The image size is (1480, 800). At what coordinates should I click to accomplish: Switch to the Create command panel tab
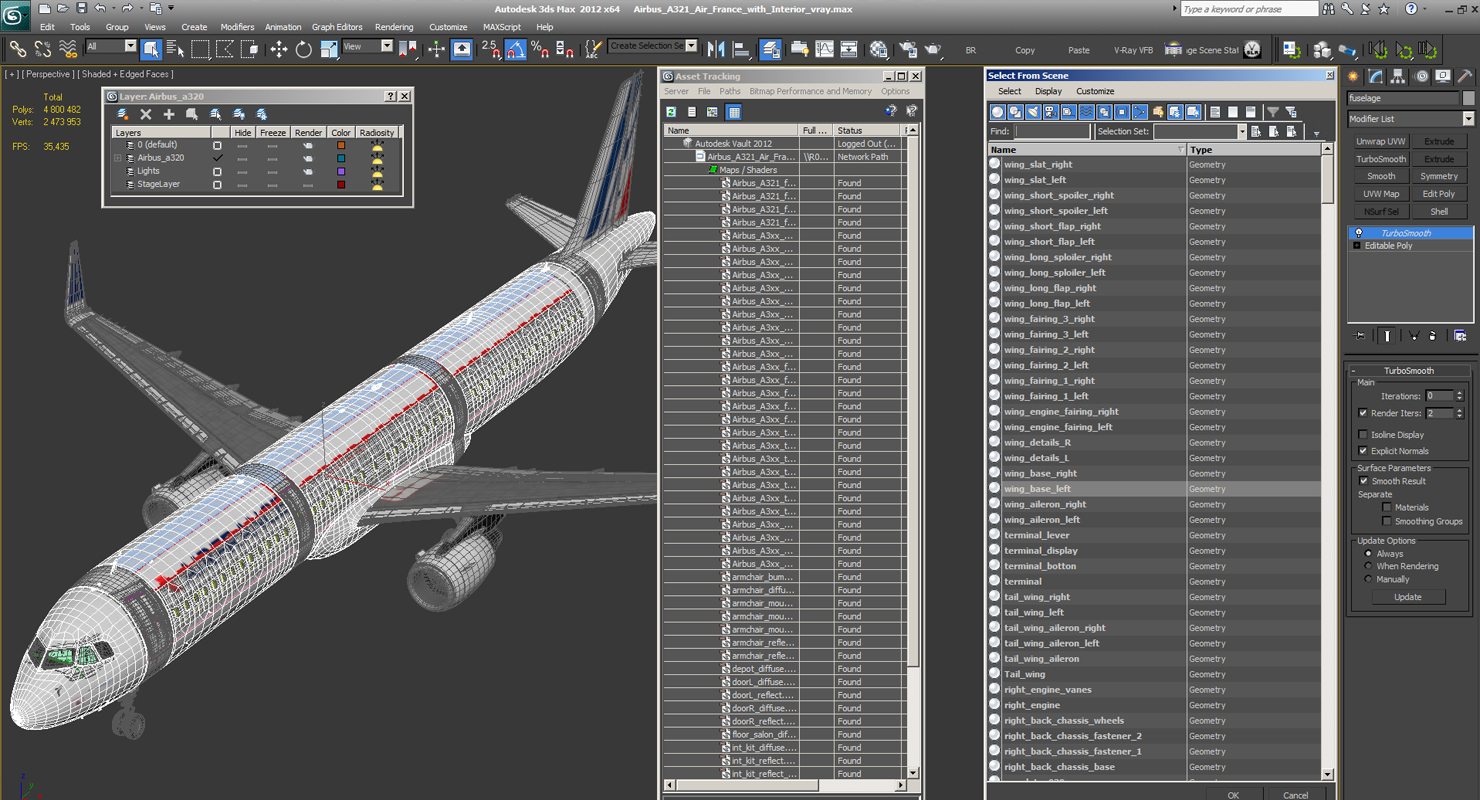coord(1354,76)
